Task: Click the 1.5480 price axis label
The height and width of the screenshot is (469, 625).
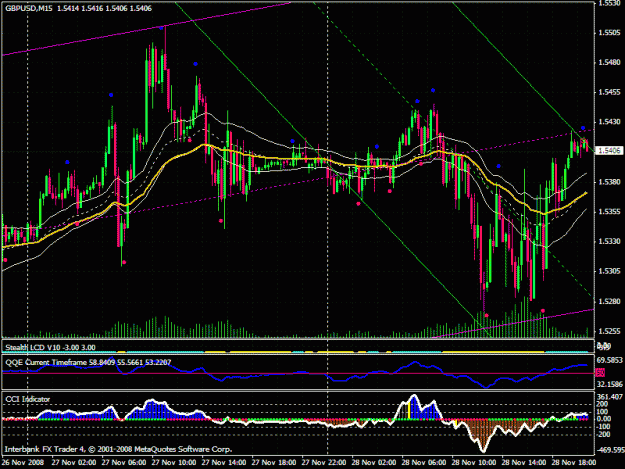Action: click(609, 63)
